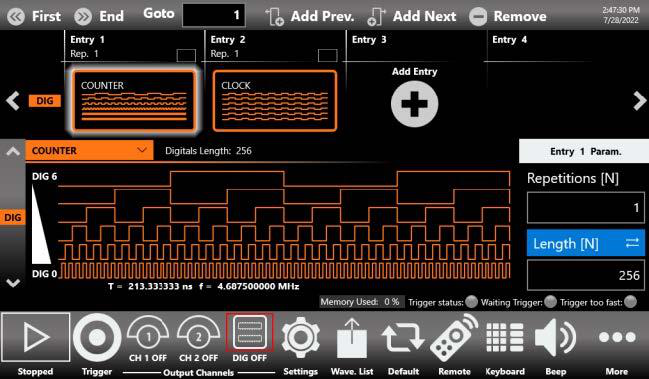Viewport: 649px width, 379px height.
Task: Jump to the First entry
Action: [34, 17]
